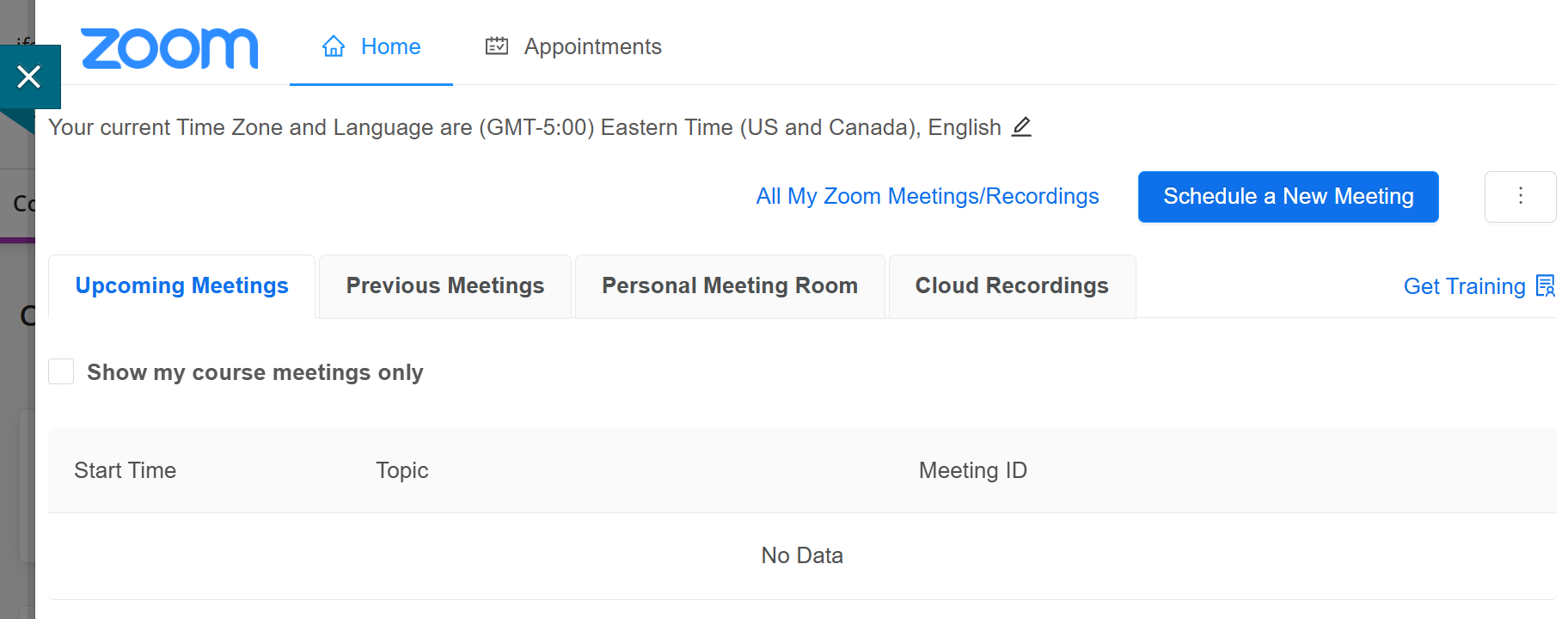The width and height of the screenshot is (1568, 619).
Task: Click the Meeting ID column header
Action: point(972,470)
